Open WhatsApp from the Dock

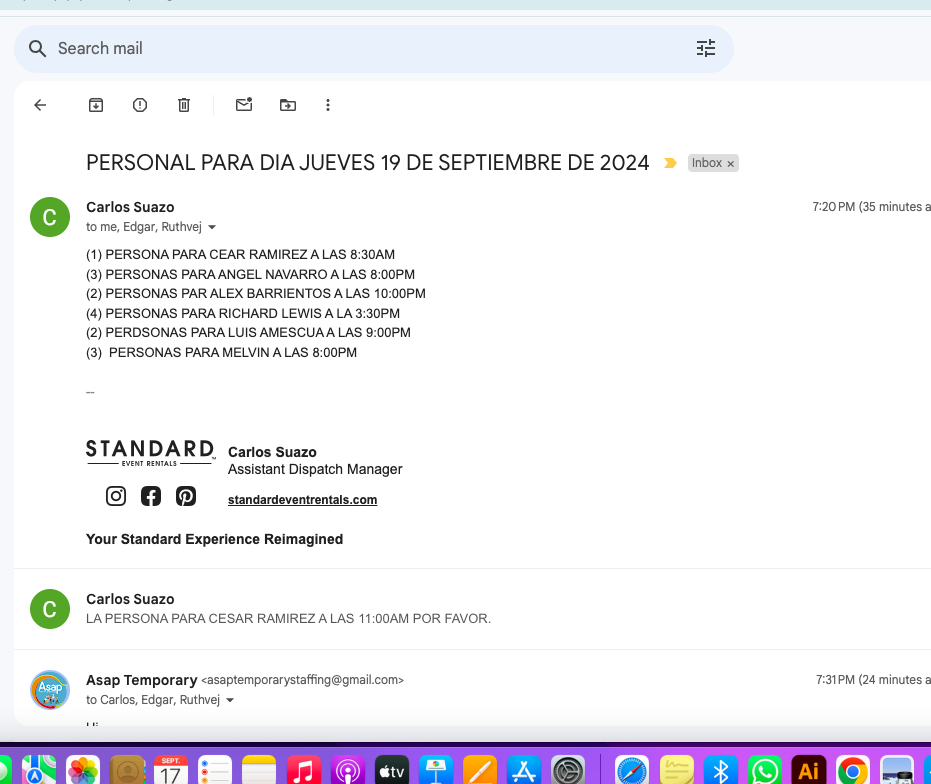click(765, 770)
